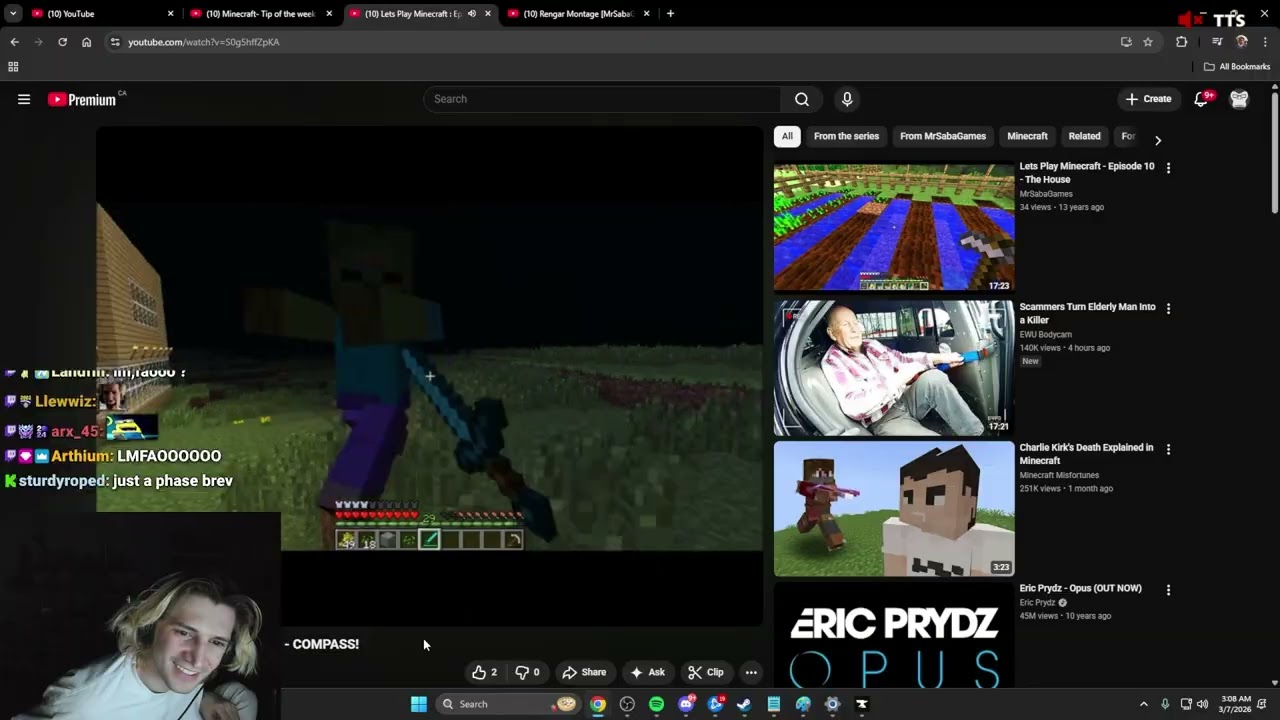Click the search magnifier button
The height and width of the screenshot is (720, 1280).
802,99
